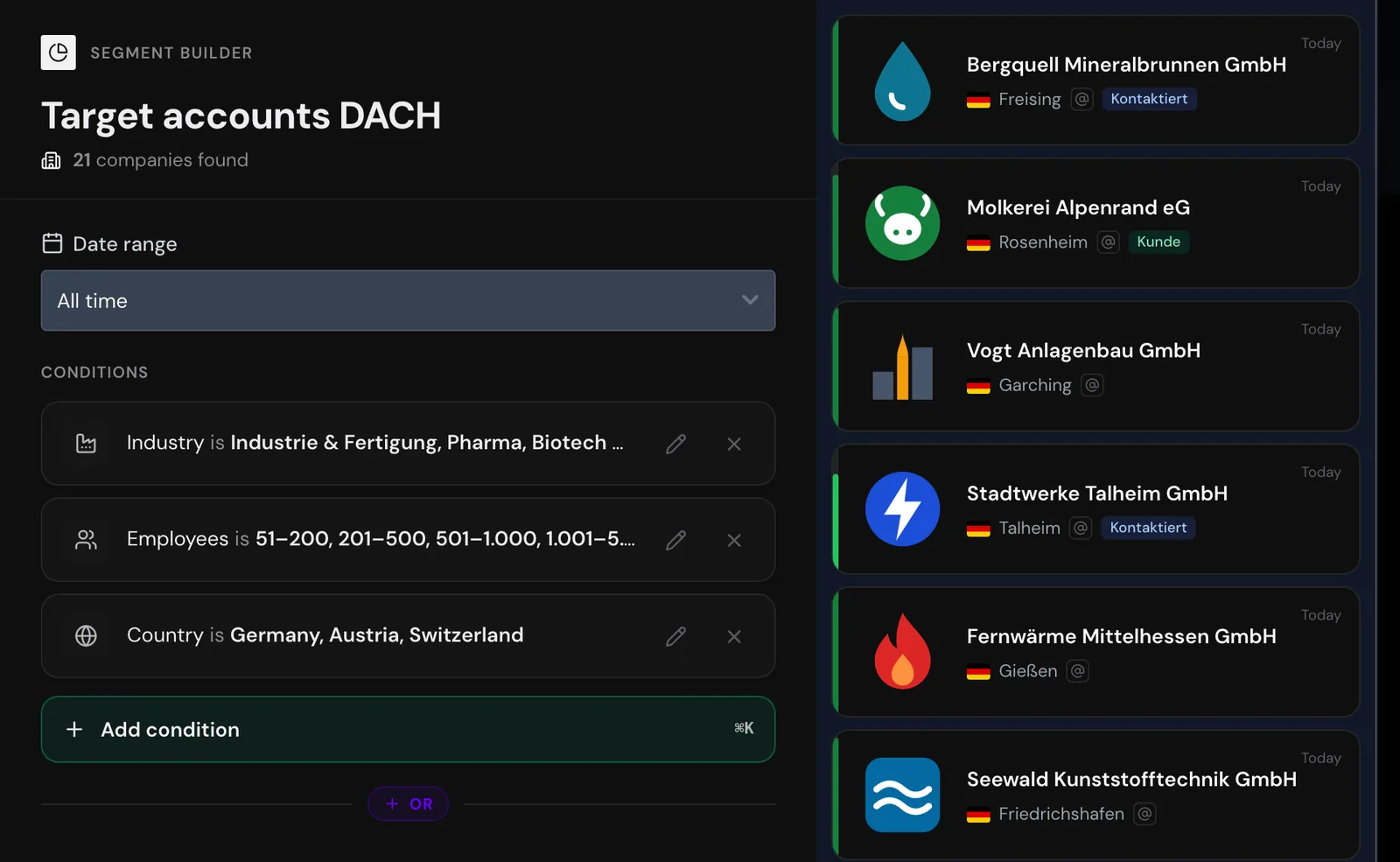
Task: Add an OR condition group
Action: point(408,803)
